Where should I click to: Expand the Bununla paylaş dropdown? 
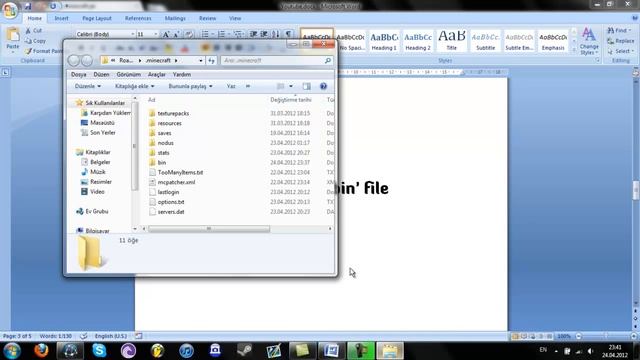[x=190, y=86]
